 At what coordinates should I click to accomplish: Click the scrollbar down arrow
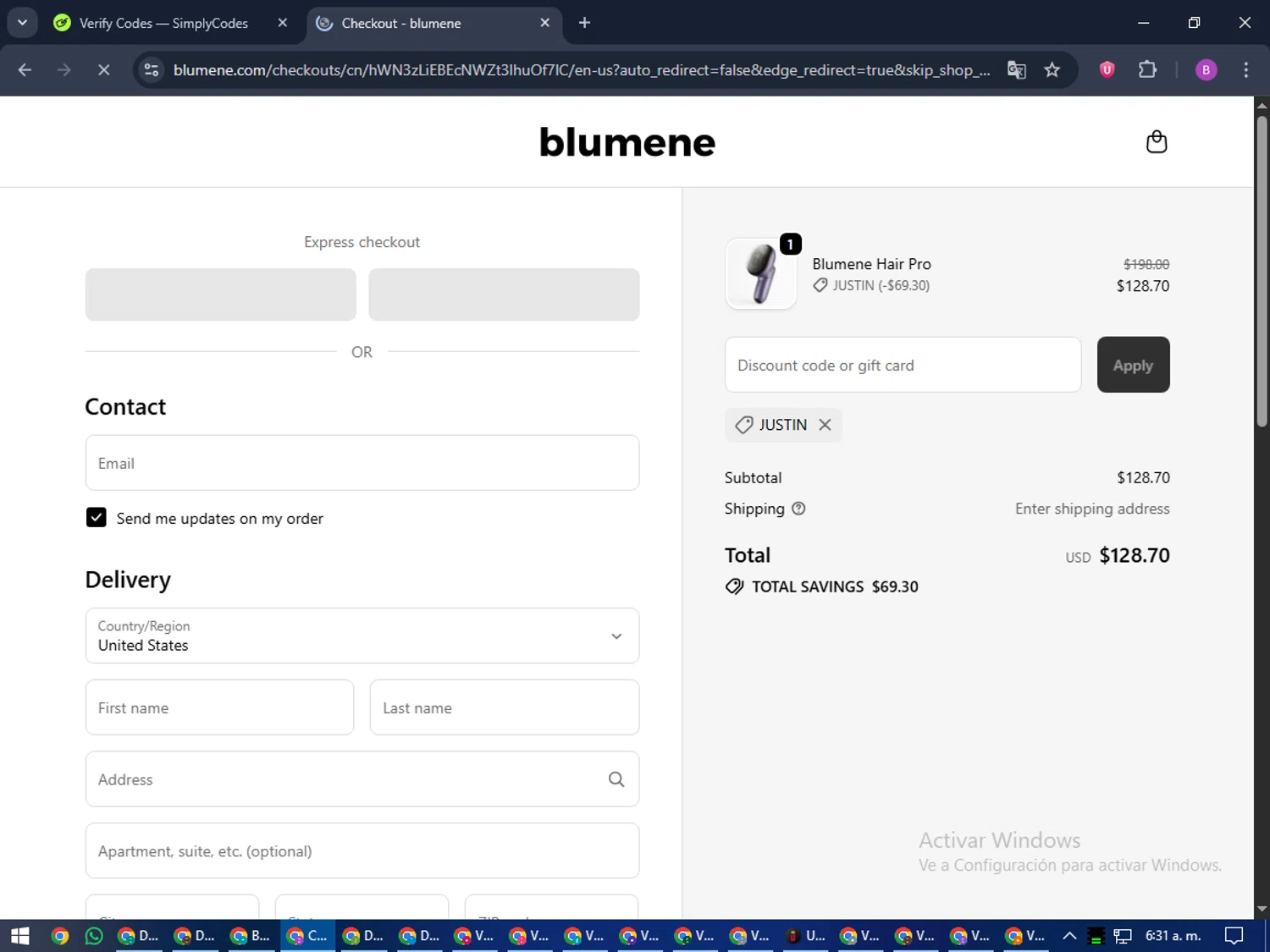(1262, 910)
